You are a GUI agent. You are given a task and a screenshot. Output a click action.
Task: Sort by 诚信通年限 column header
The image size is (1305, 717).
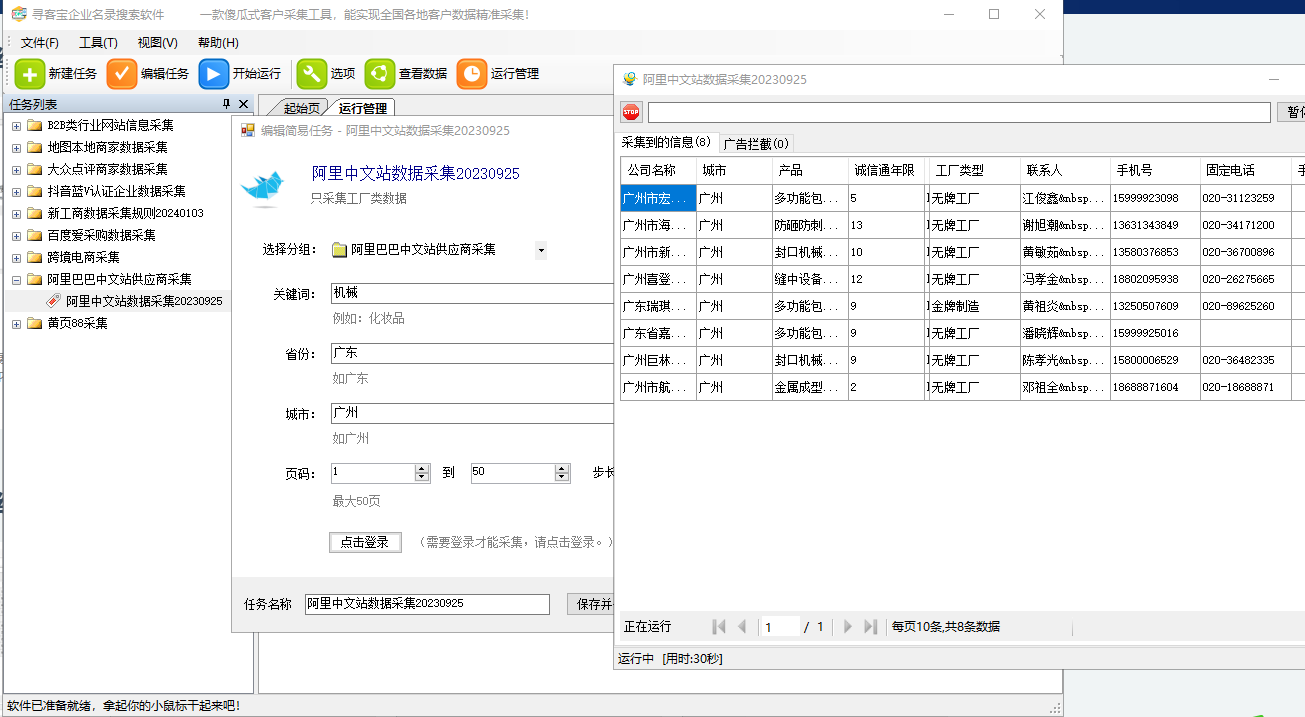[x=887, y=170]
